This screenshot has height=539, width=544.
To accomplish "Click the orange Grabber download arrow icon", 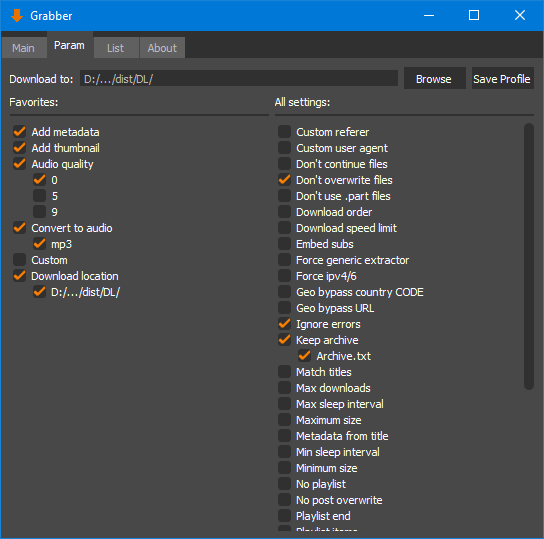I will [16, 16].
